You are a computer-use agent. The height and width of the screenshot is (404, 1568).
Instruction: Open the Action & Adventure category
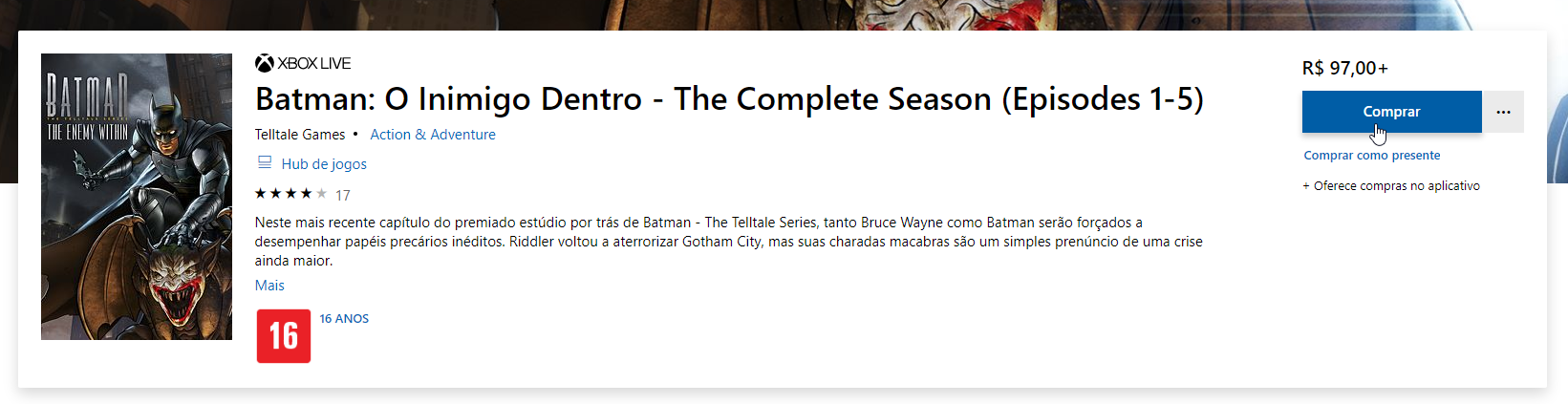click(433, 135)
